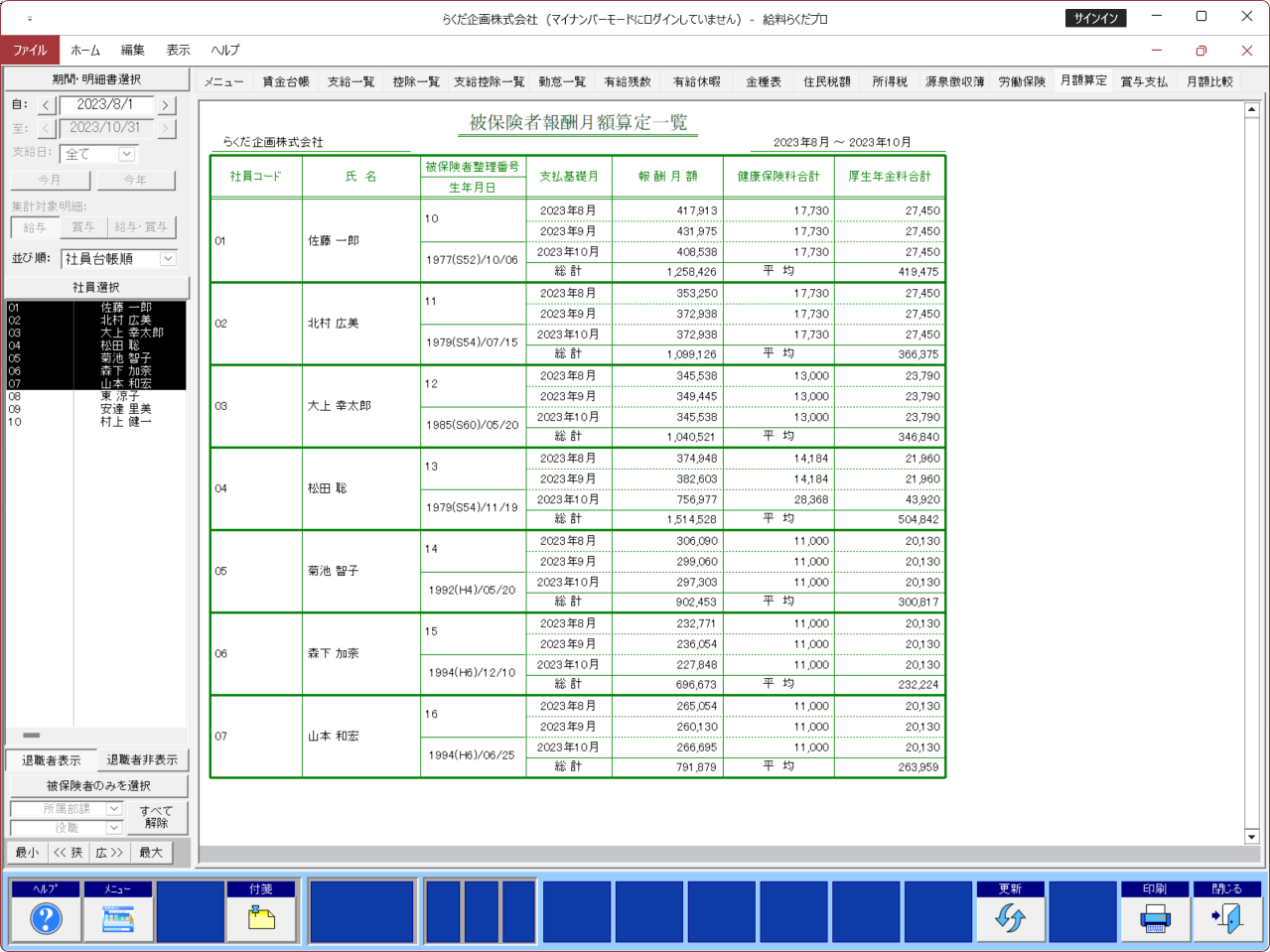Click 山本 和宏 name in report
1270x952 pixels.
(334, 737)
